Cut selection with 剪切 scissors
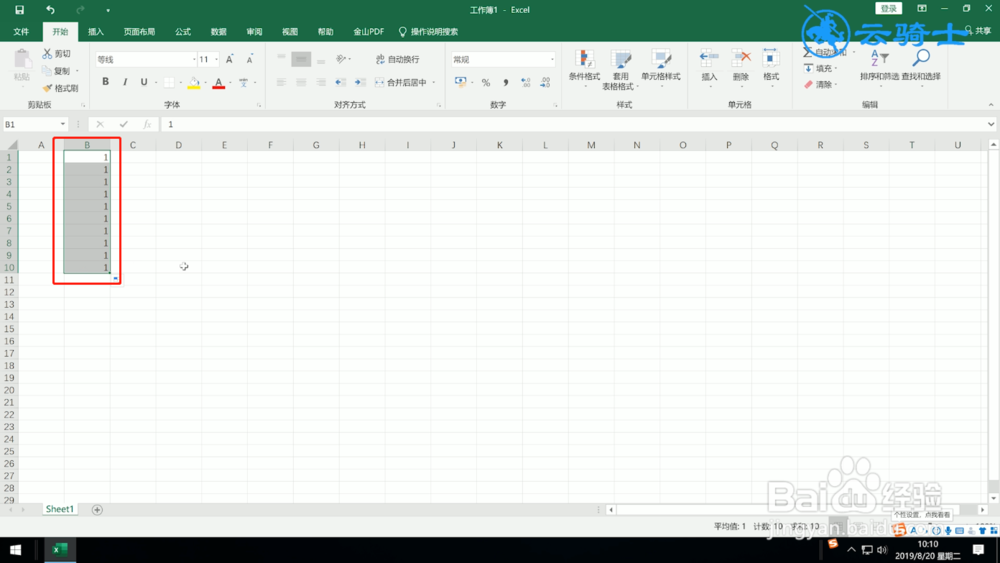This screenshot has height=563, width=1000. point(57,54)
